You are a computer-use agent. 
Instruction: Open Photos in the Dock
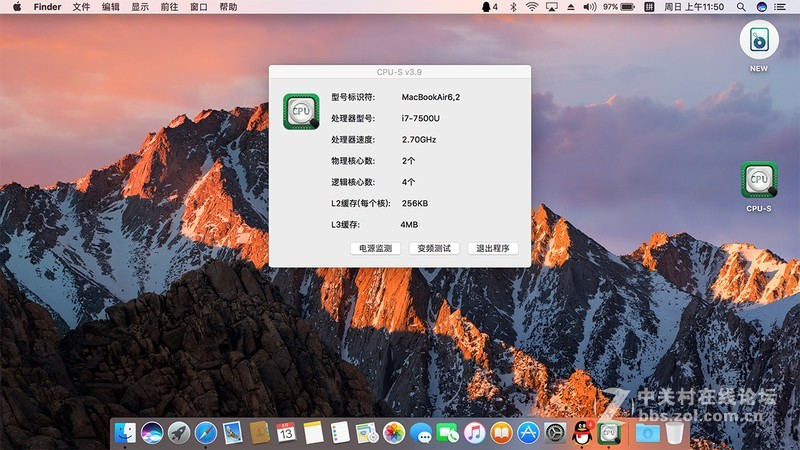[x=394, y=433]
